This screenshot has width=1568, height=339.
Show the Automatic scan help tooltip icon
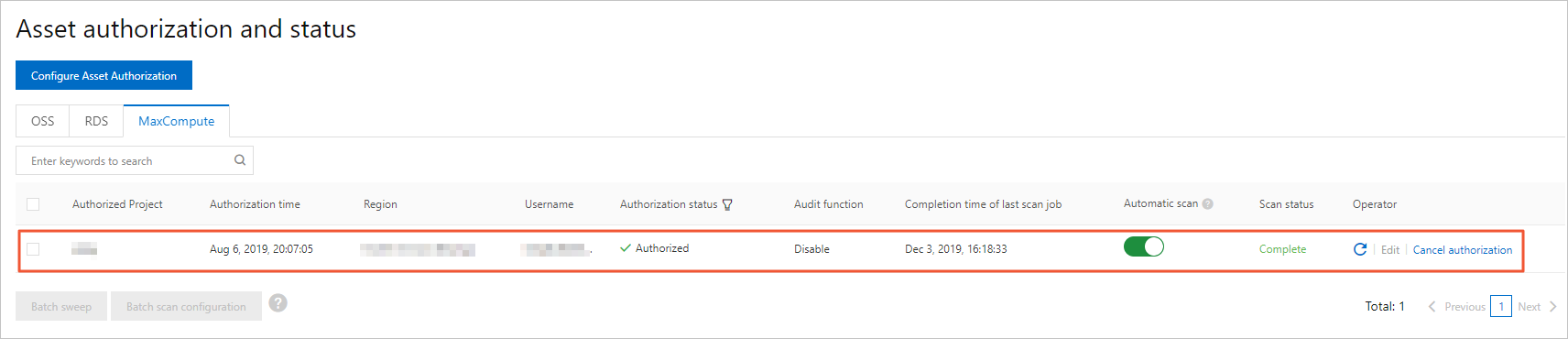point(1208,203)
